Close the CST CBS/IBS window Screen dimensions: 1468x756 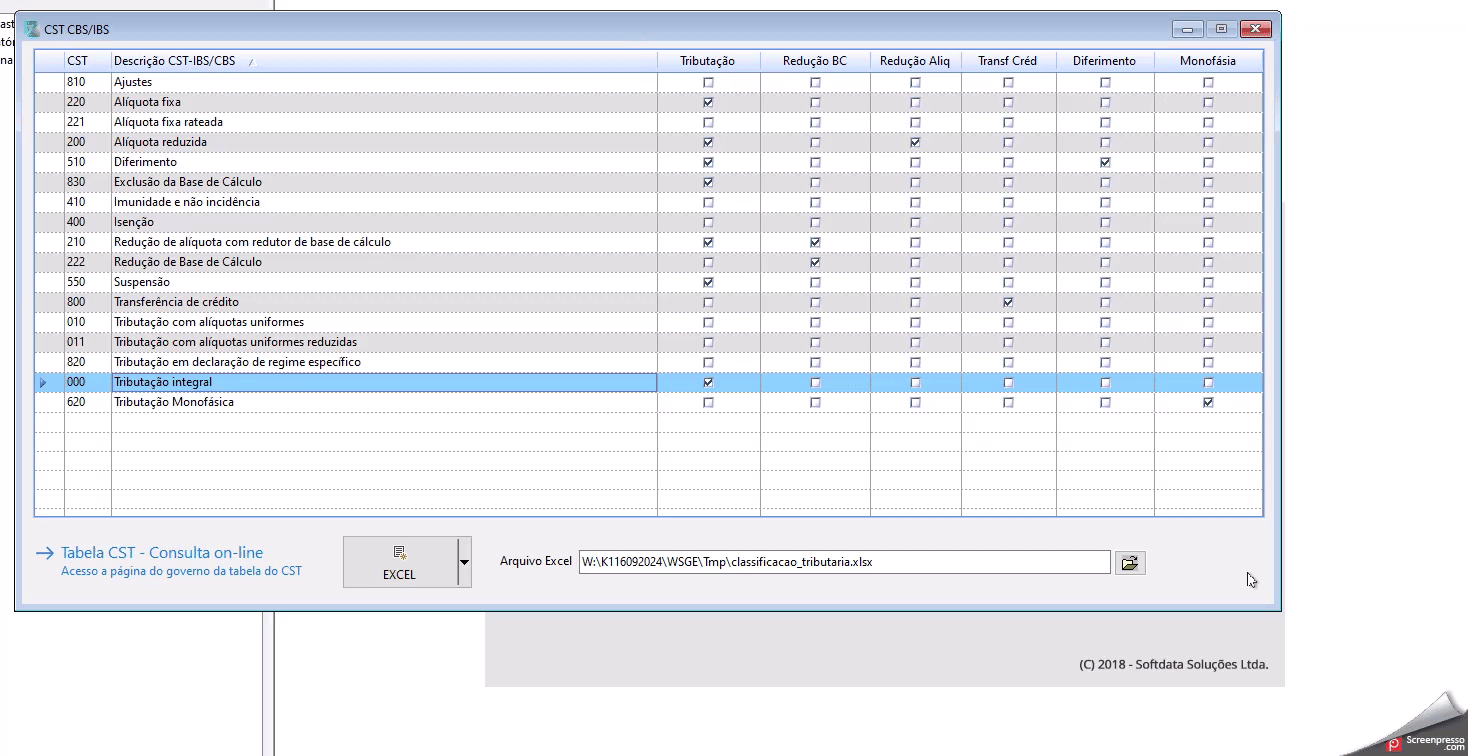point(1255,29)
